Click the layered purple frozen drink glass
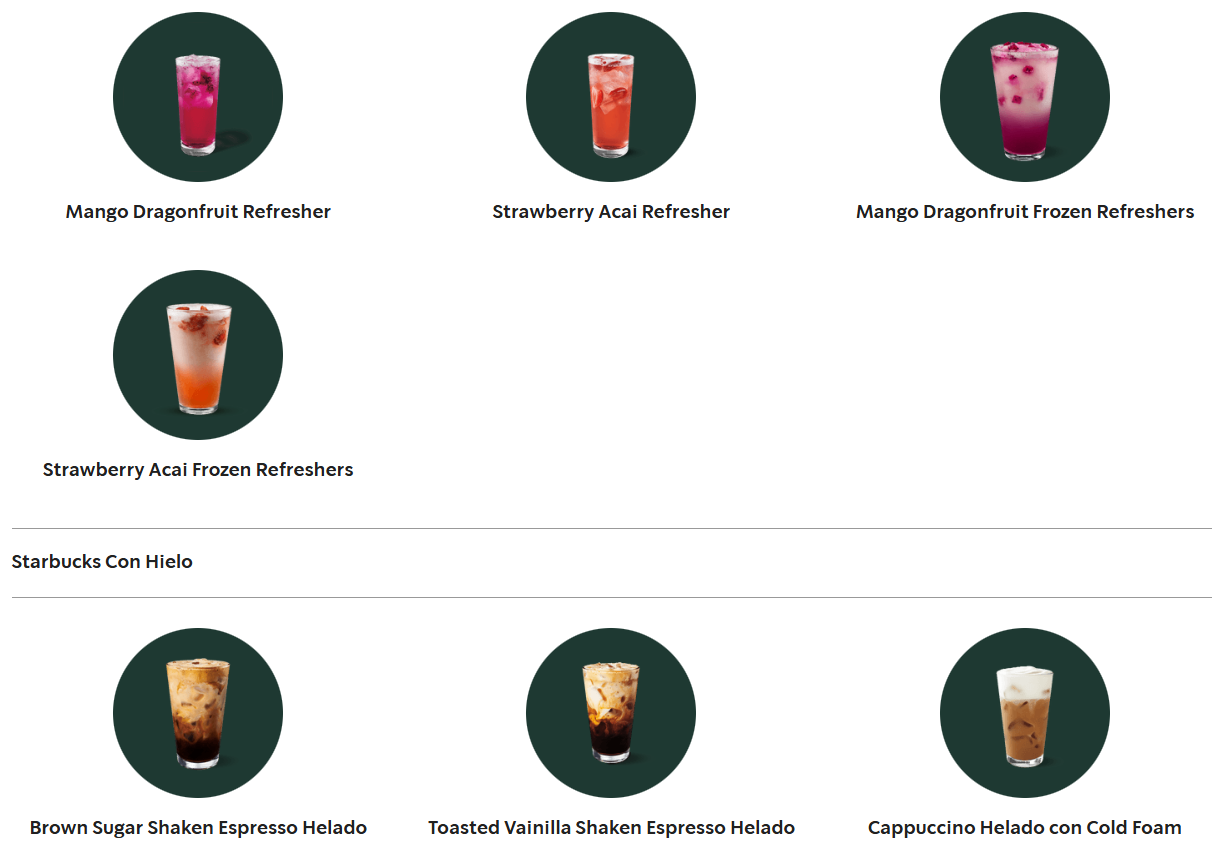The image size is (1222, 864). coord(1024,101)
